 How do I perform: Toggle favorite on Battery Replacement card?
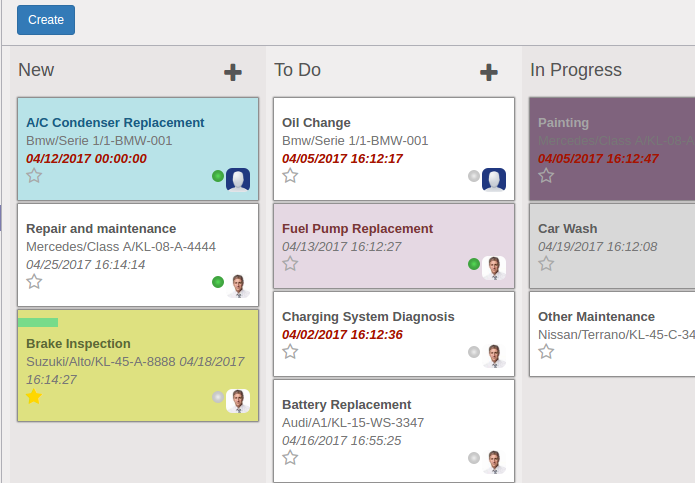[x=290, y=458]
